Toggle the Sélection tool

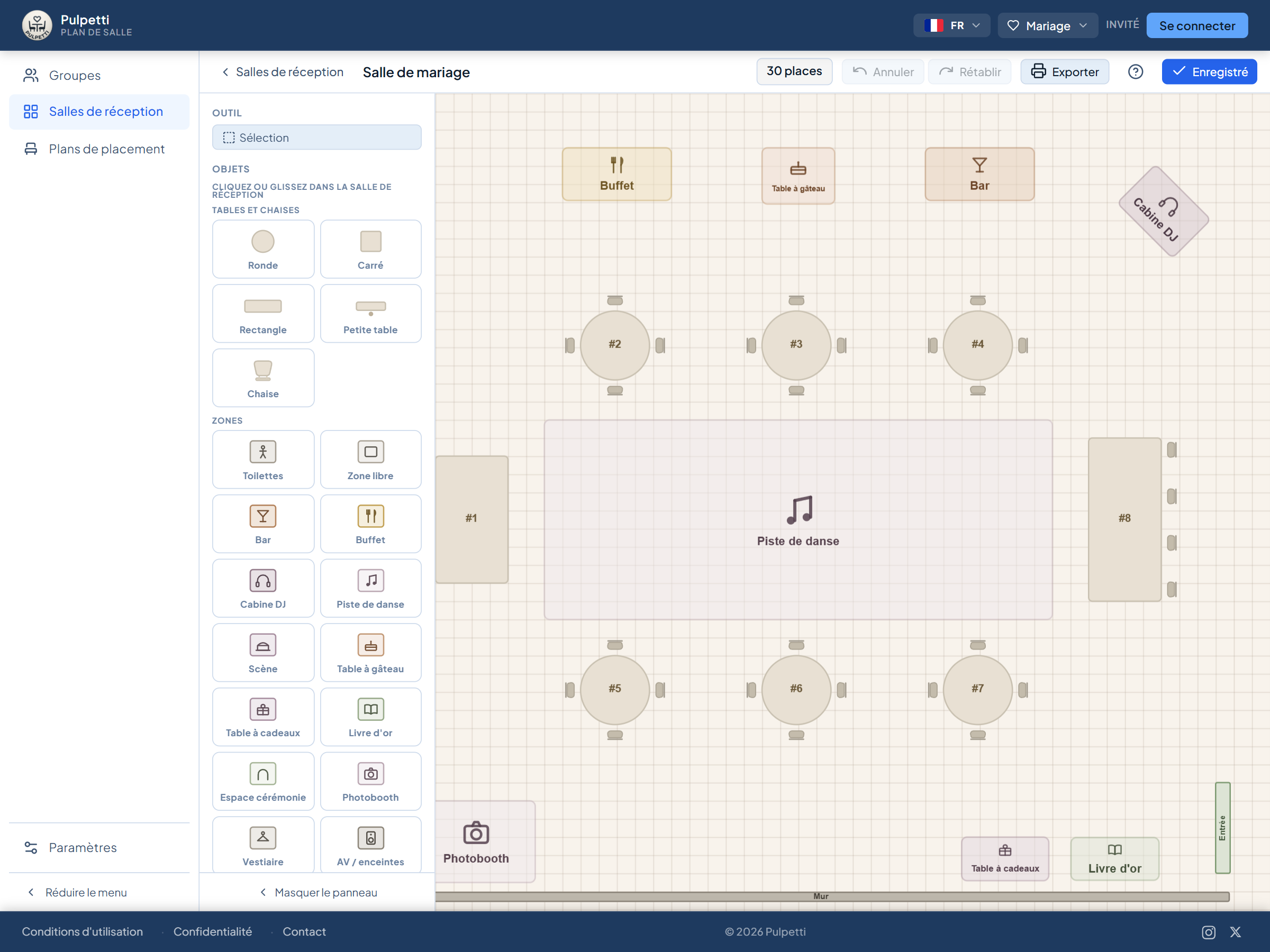pos(317,138)
